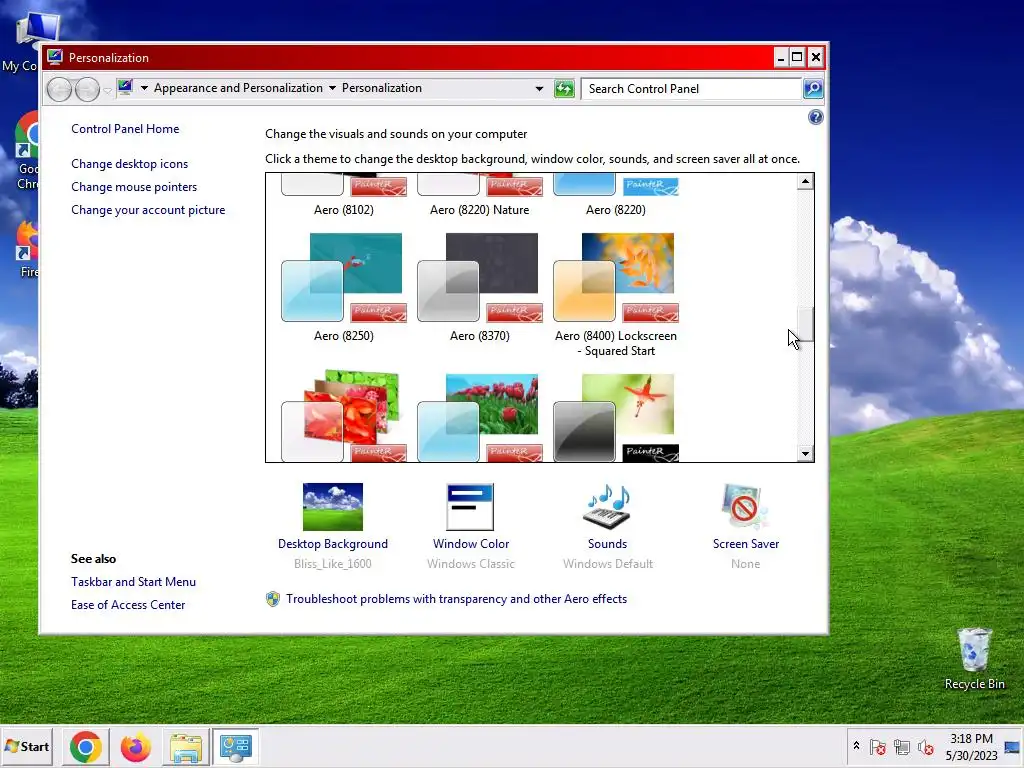Click the network tray icon

coord(902,747)
